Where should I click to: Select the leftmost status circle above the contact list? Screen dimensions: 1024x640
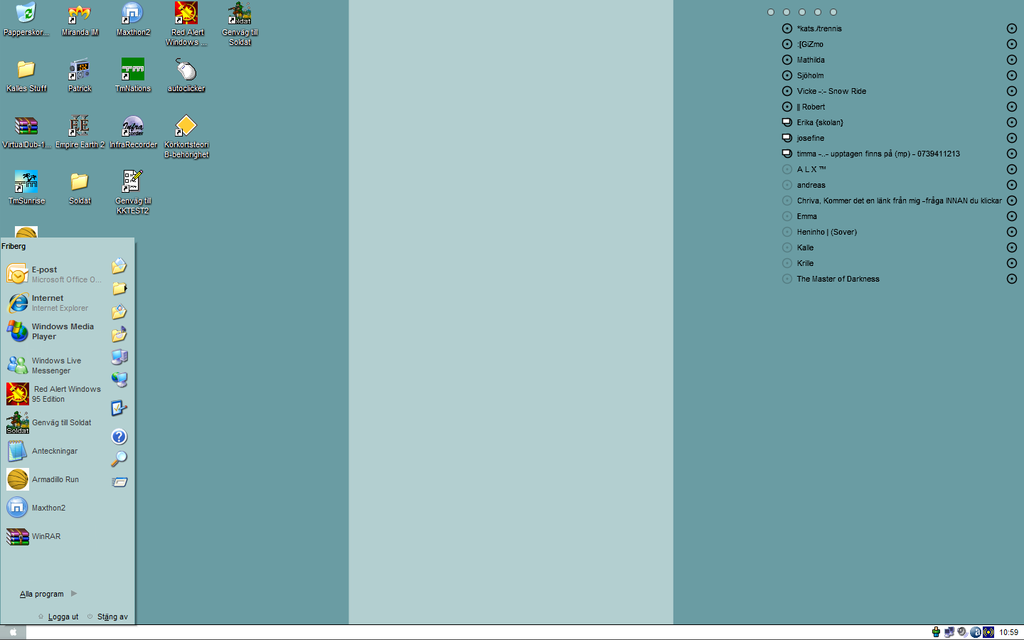(x=770, y=12)
